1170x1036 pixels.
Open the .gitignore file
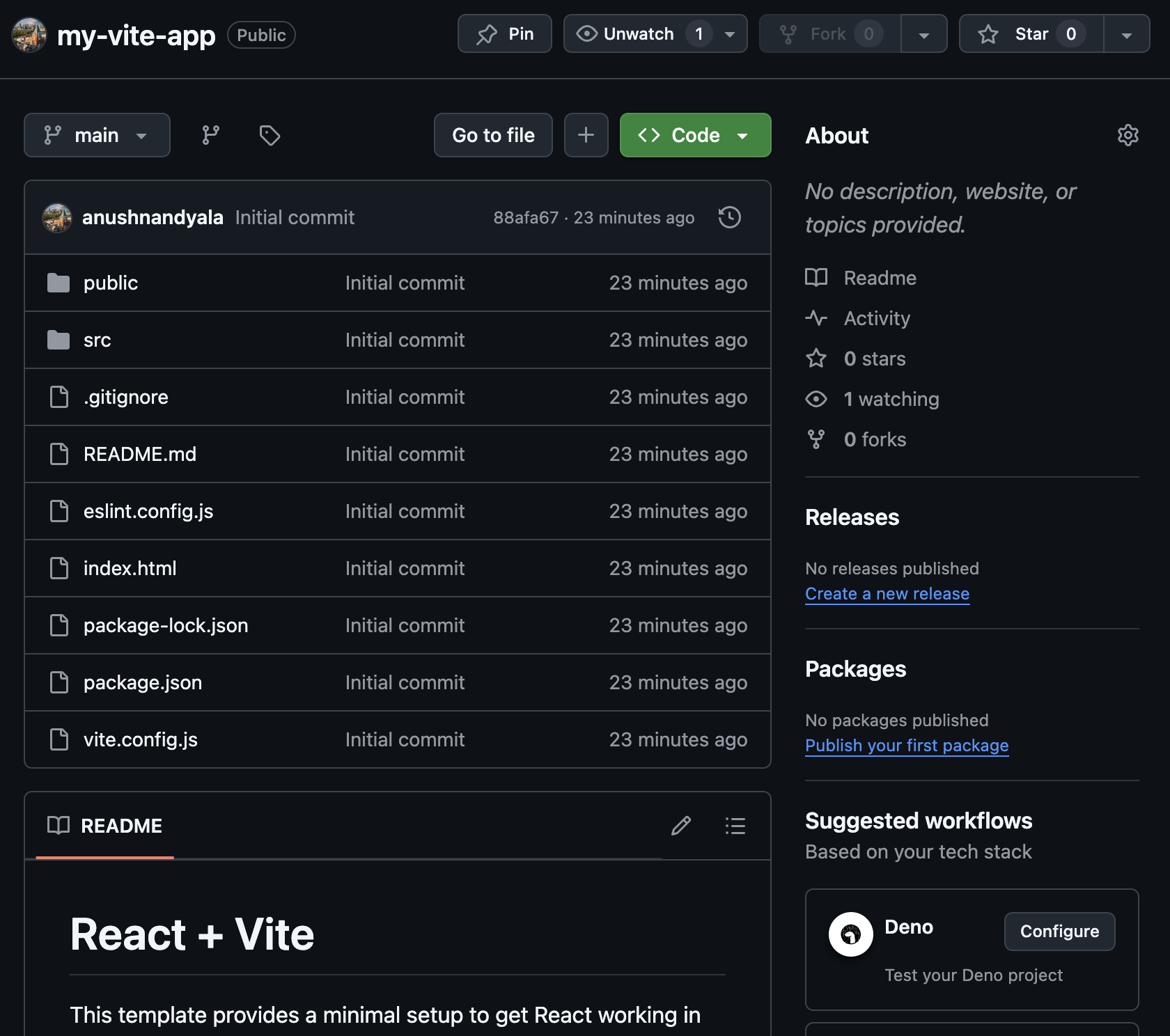pos(126,397)
